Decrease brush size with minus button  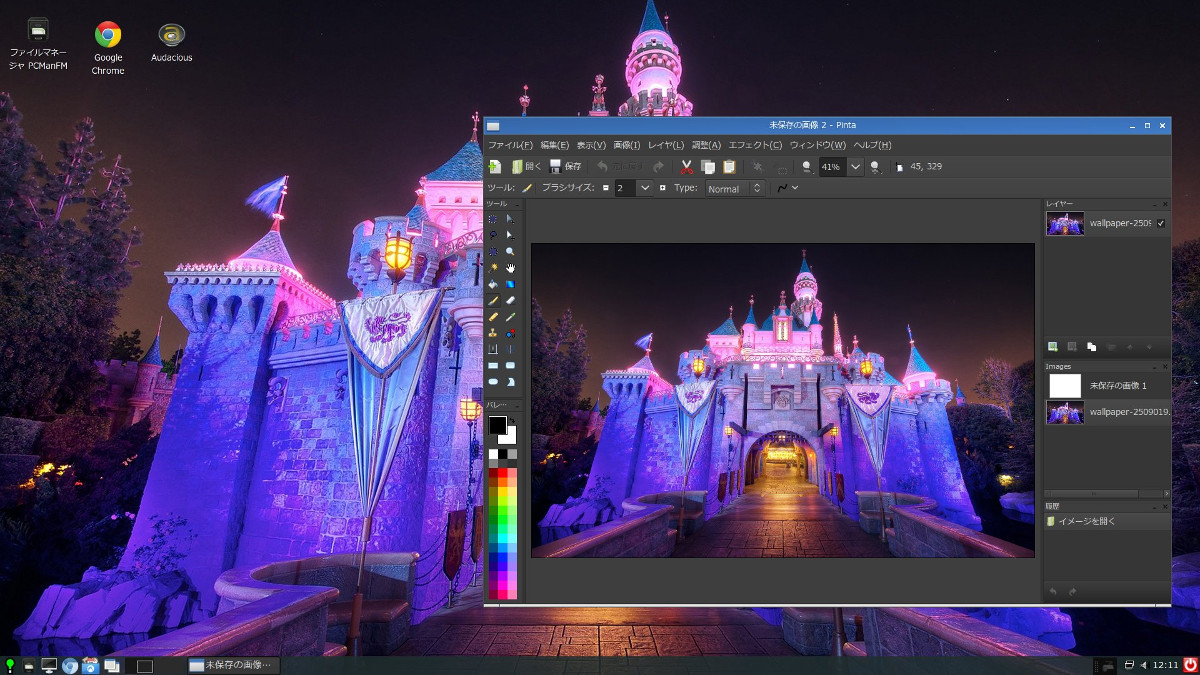coord(606,188)
